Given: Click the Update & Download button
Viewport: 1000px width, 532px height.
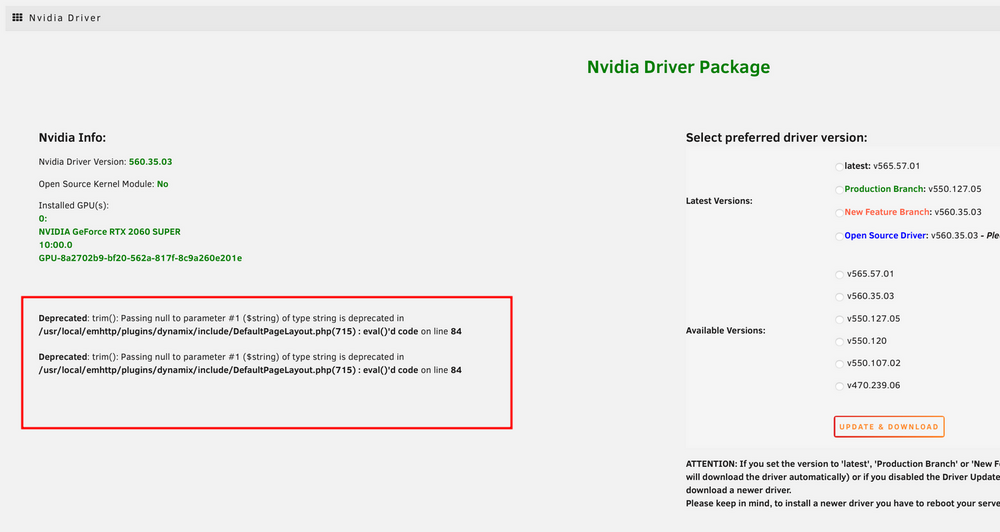Looking at the screenshot, I should click(888, 427).
